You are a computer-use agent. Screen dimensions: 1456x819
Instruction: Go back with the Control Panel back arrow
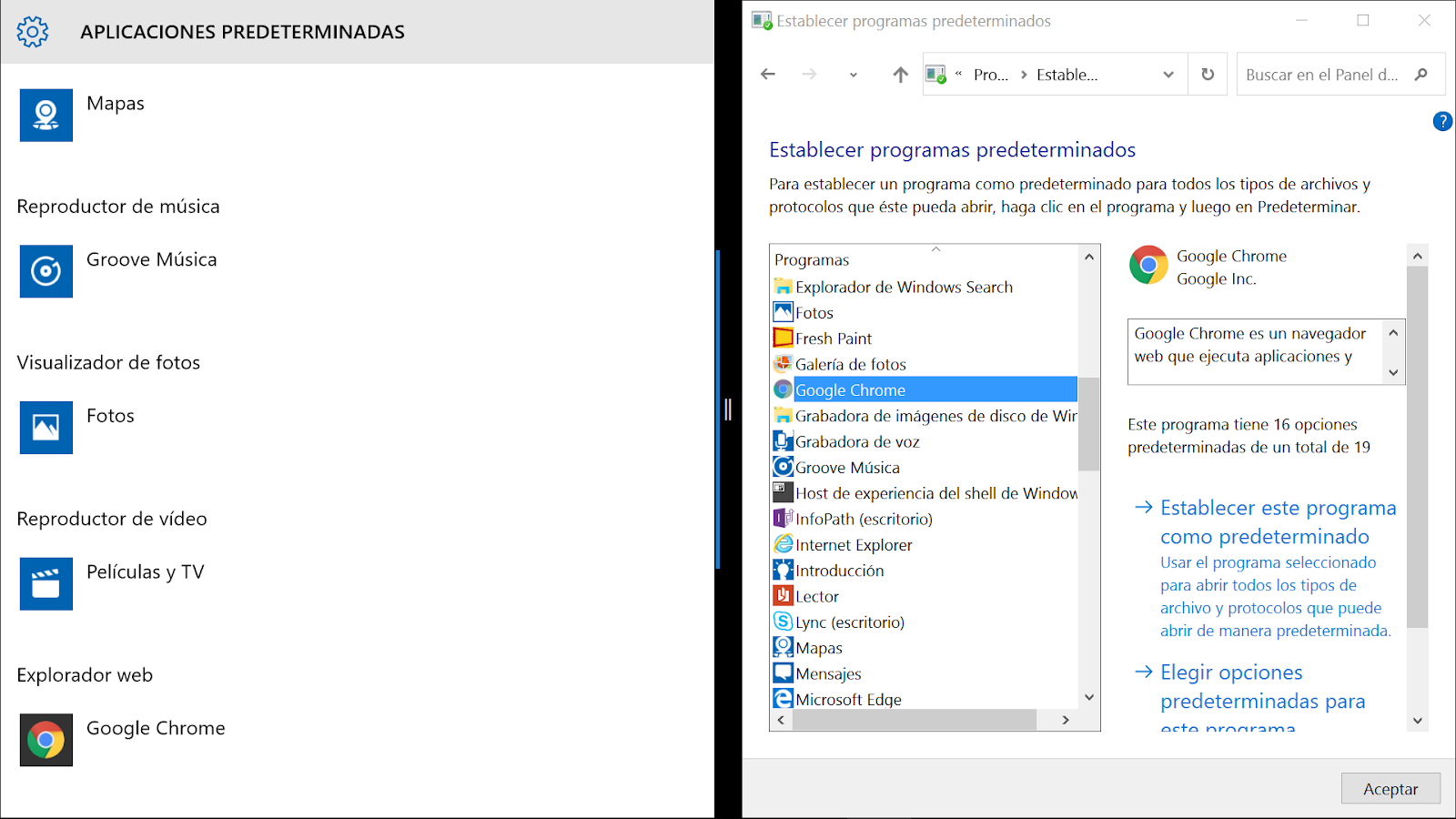point(768,75)
